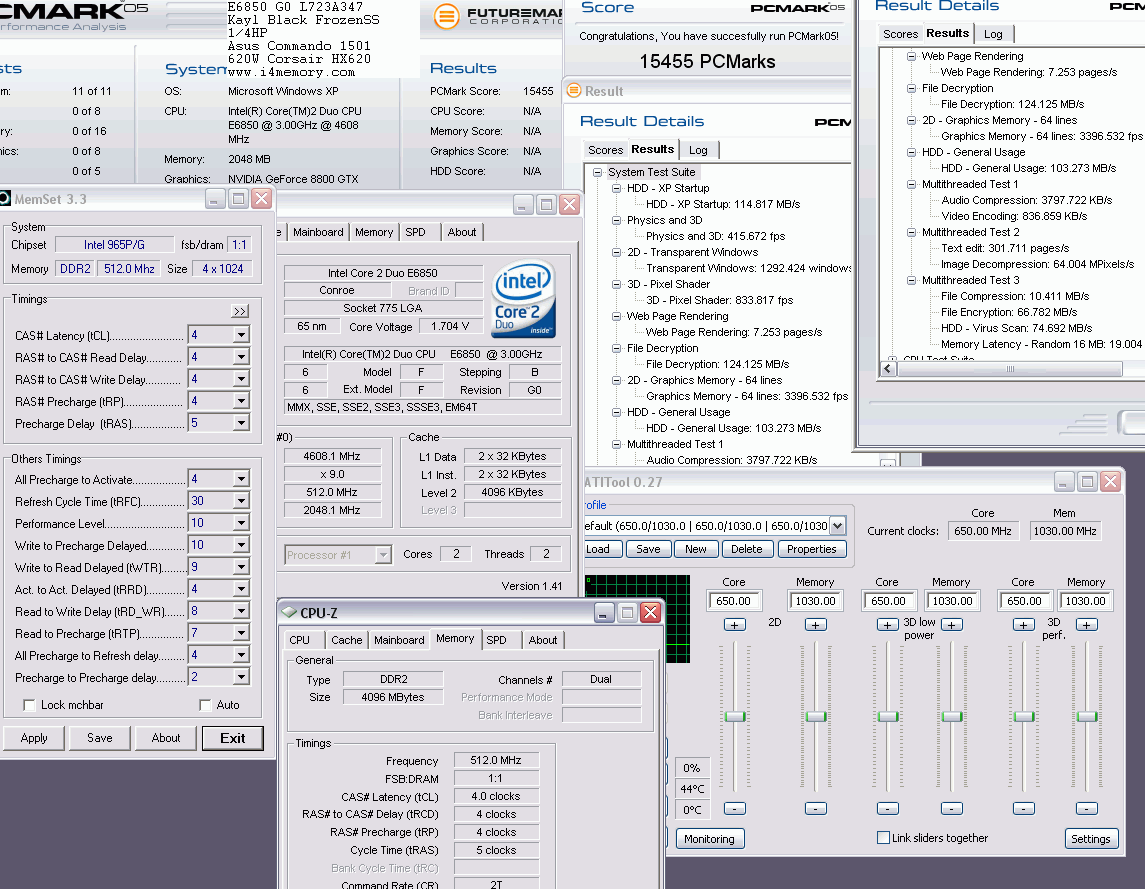Increase 3D perf. Memory clock plus button
The height and width of the screenshot is (889, 1145).
point(1087,625)
